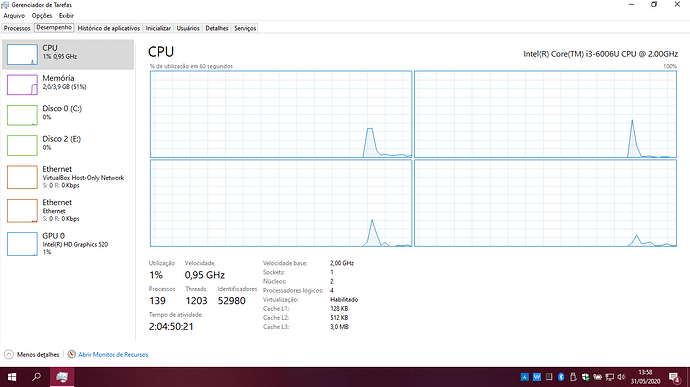Click the Intel i3-6006U processor name text
The image size is (690, 387).
tap(600, 54)
